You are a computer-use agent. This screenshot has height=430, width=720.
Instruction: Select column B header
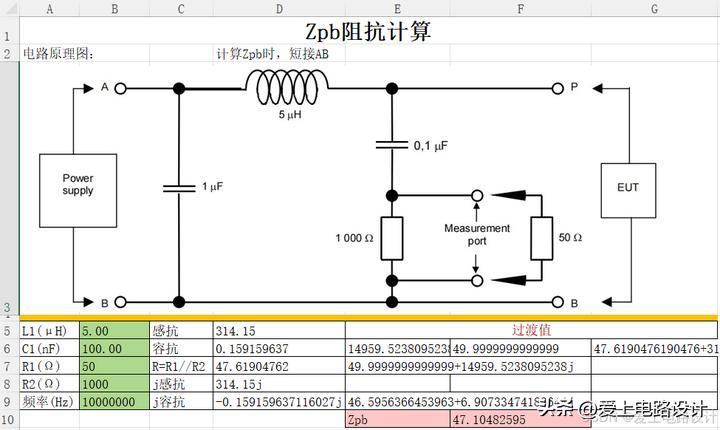tap(114, 8)
